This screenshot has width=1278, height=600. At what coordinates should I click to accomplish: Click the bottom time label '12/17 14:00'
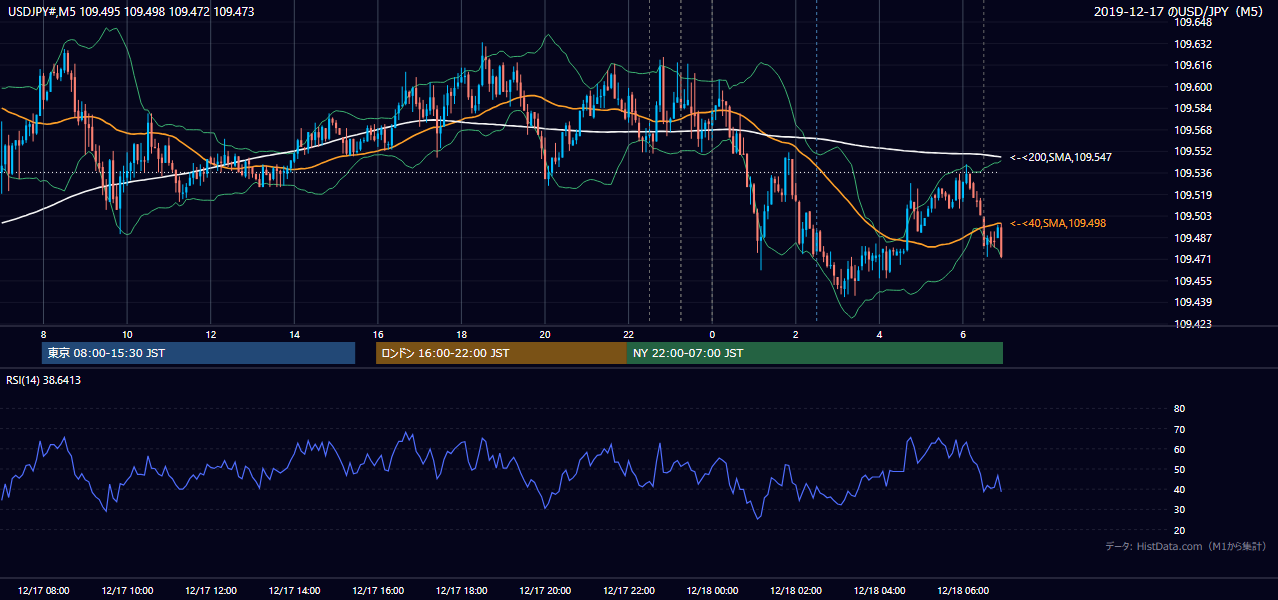294,590
